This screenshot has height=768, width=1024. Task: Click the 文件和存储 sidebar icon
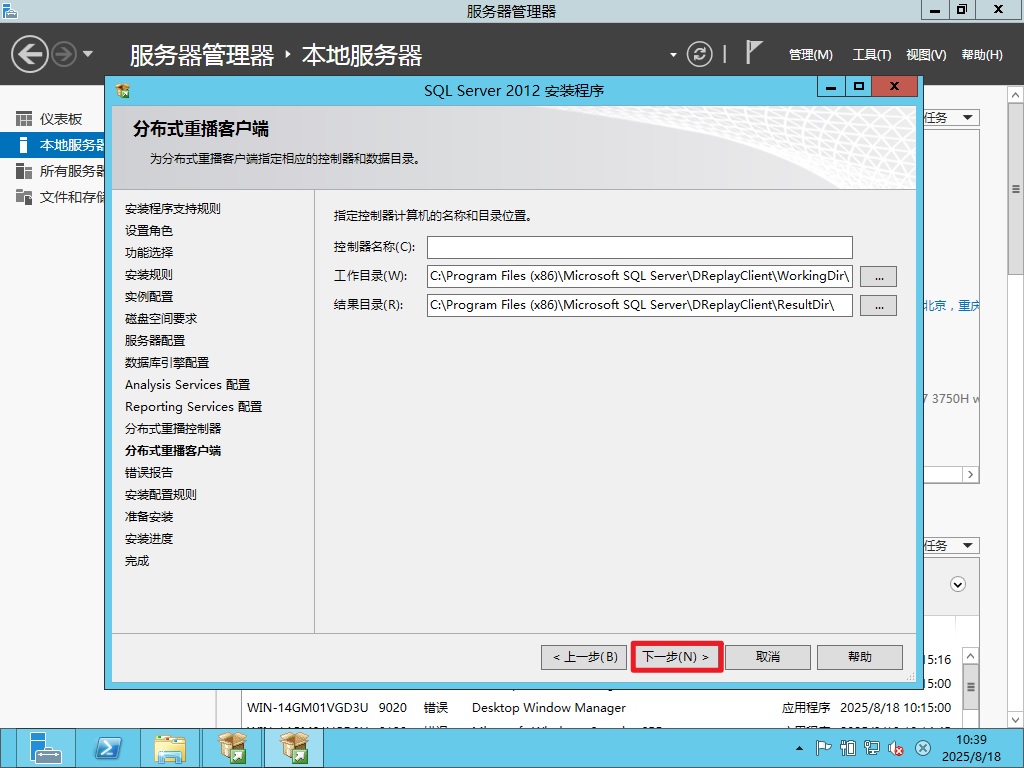[24, 197]
